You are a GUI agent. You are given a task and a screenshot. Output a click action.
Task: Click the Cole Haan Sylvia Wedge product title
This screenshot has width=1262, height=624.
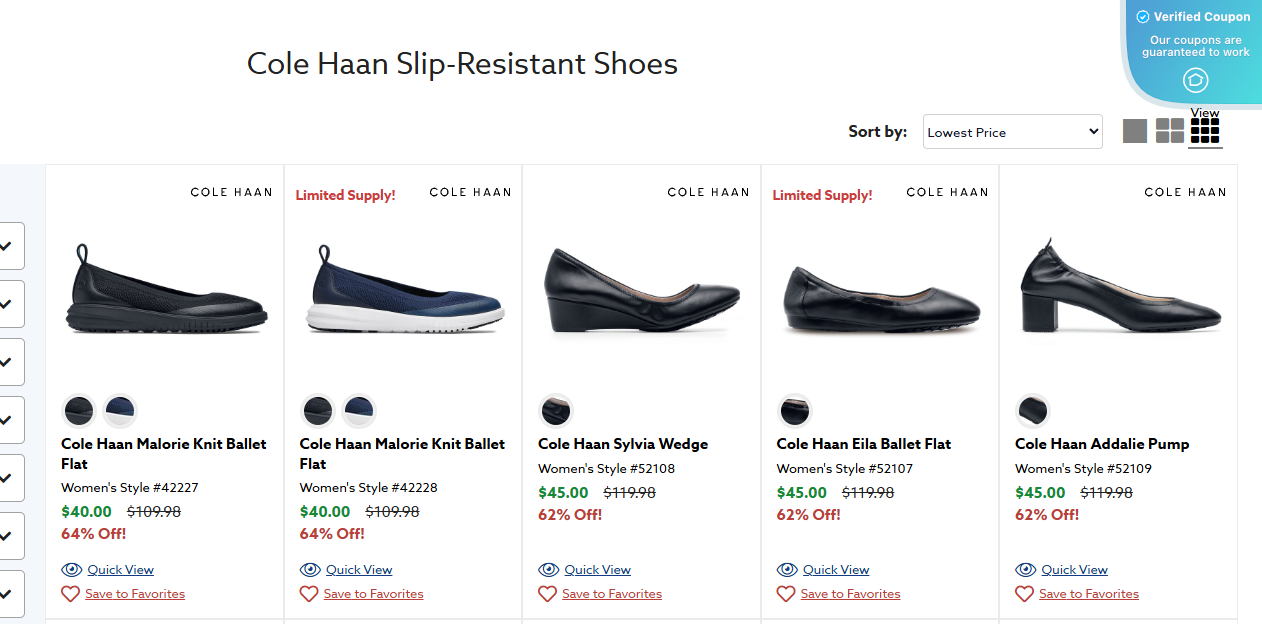pos(623,443)
